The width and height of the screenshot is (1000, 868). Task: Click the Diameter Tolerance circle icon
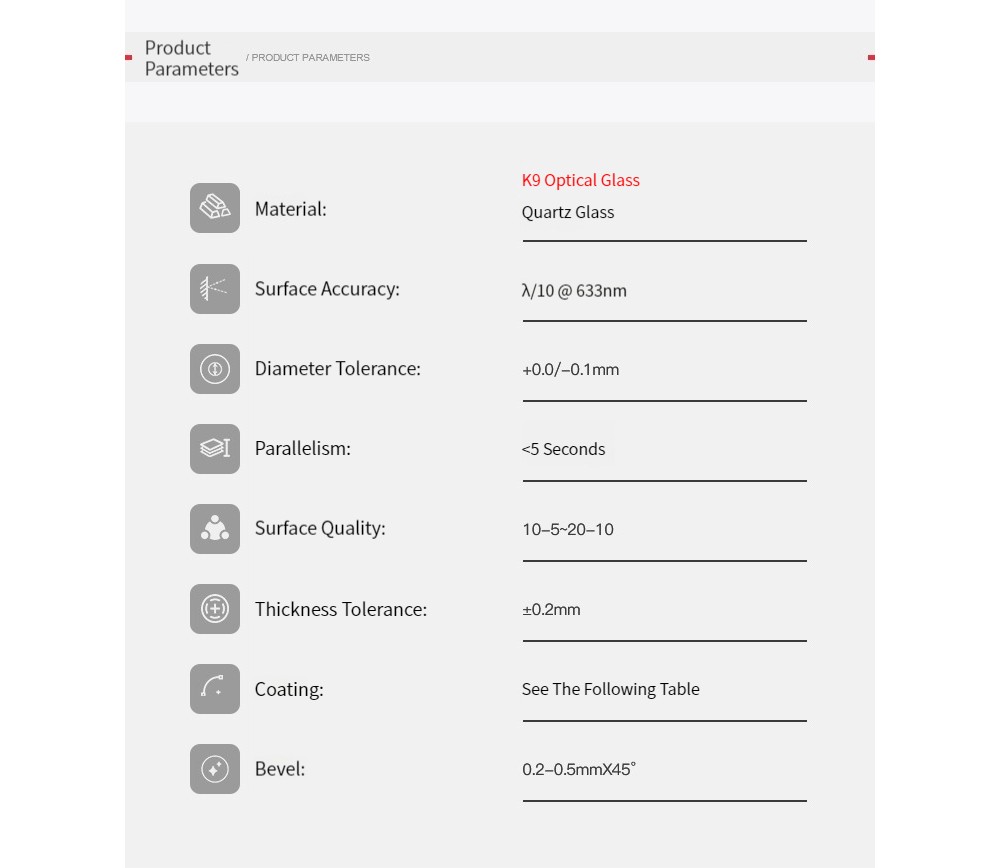[x=215, y=369]
